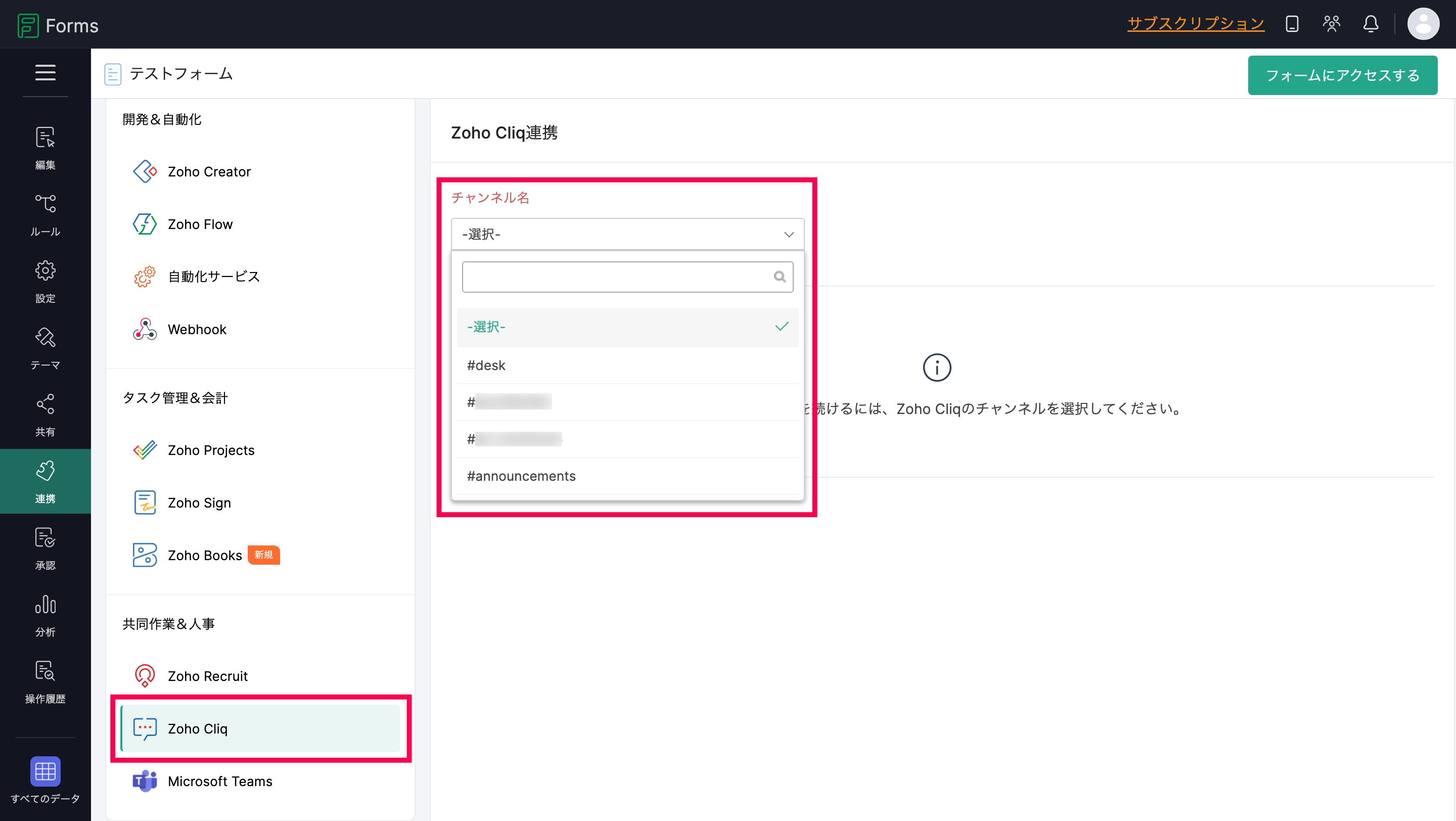Choose the #desk channel option
Screen dimensions: 1456x821
click(627, 365)
